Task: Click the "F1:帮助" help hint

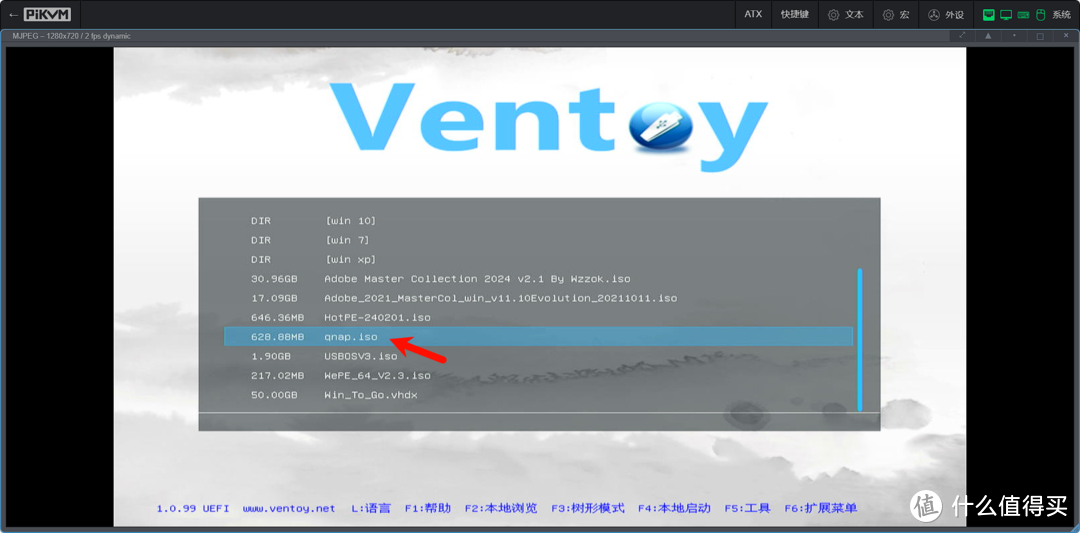Action: point(428,508)
